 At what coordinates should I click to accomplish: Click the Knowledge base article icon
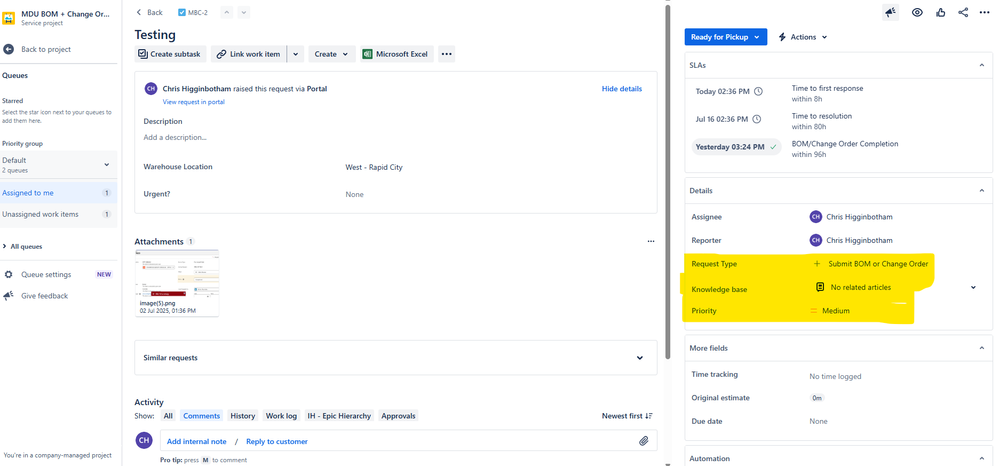(x=821, y=287)
